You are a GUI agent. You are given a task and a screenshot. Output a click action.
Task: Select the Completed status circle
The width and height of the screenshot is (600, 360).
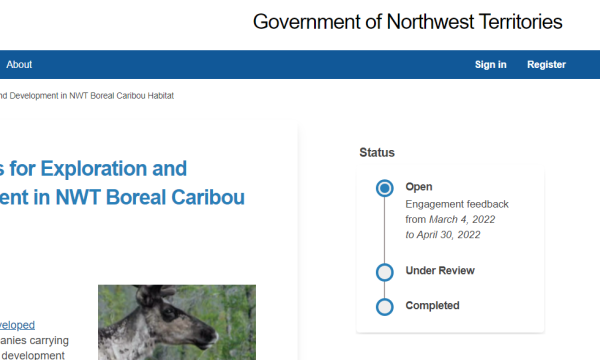pyautogui.click(x=385, y=307)
